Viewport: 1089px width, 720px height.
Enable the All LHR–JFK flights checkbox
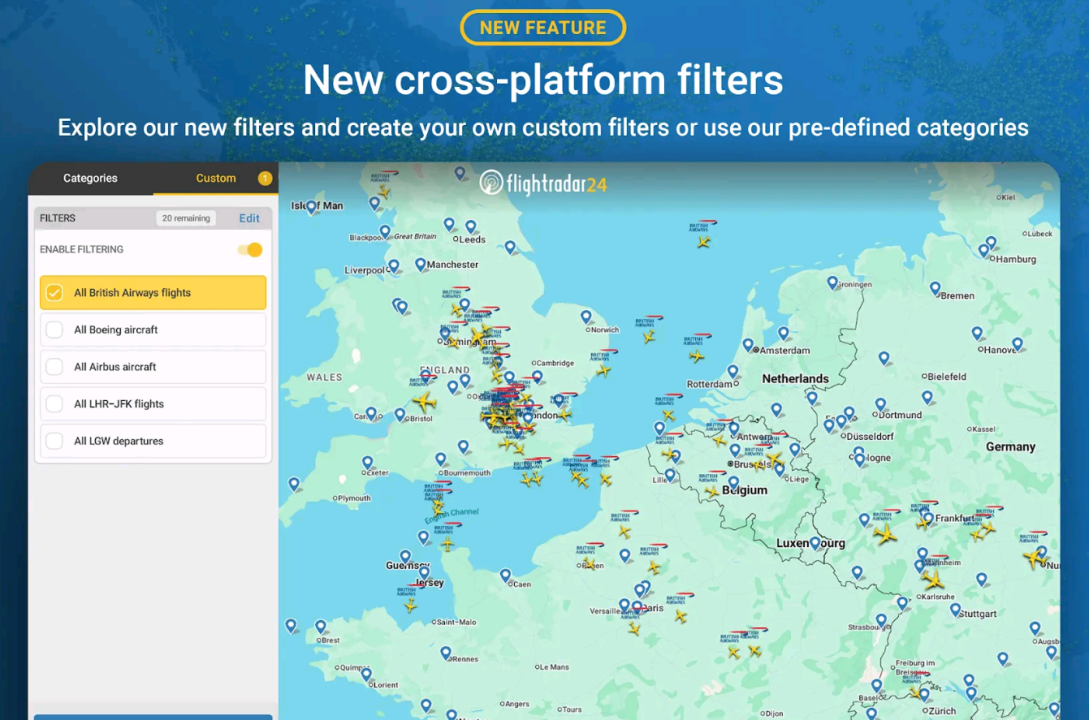pyautogui.click(x=54, y=404)
